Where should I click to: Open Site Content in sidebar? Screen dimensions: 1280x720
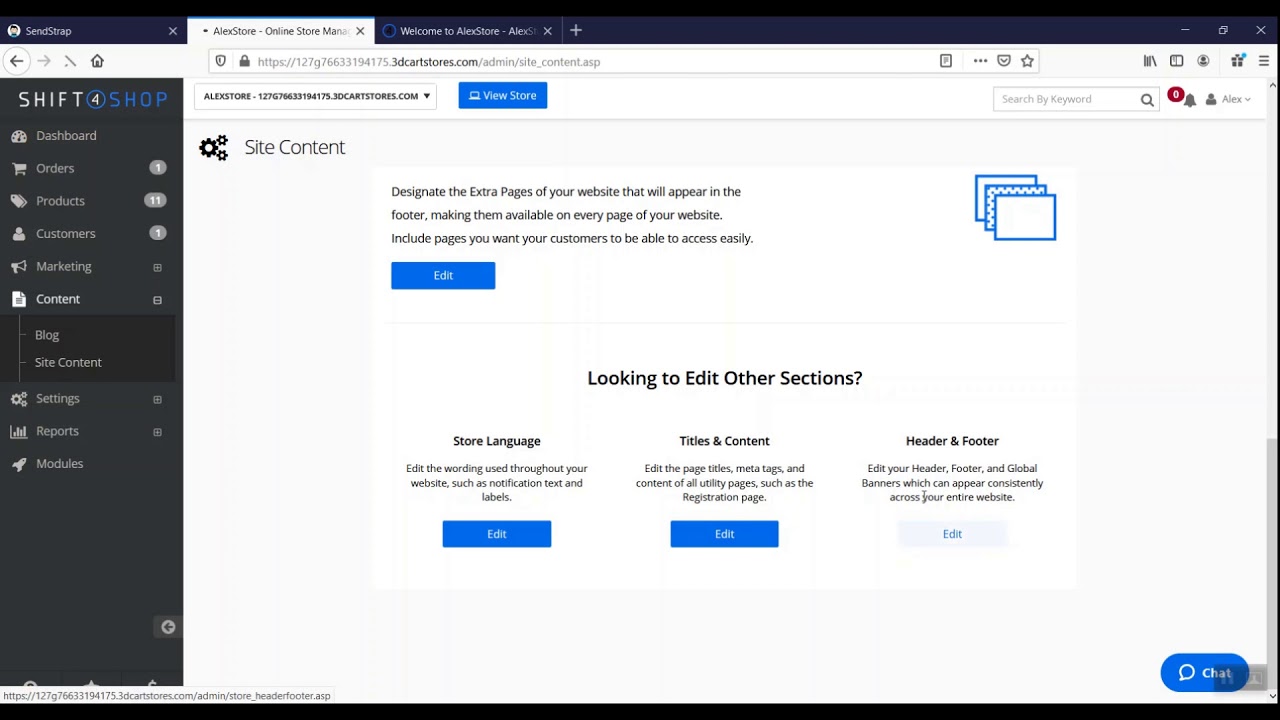[68, 362]
